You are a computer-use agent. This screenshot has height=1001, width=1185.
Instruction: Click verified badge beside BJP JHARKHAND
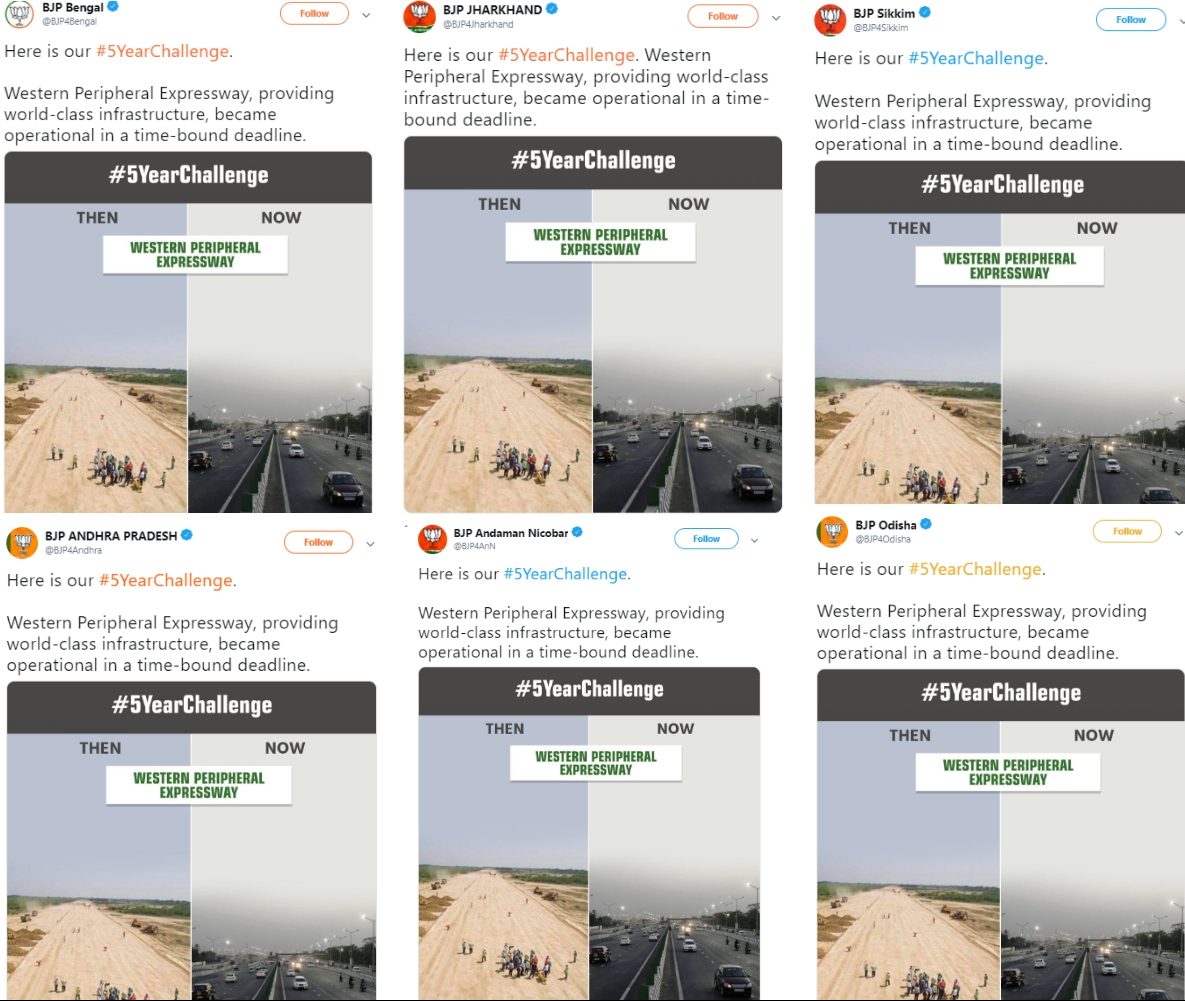[x=552, y=9]
